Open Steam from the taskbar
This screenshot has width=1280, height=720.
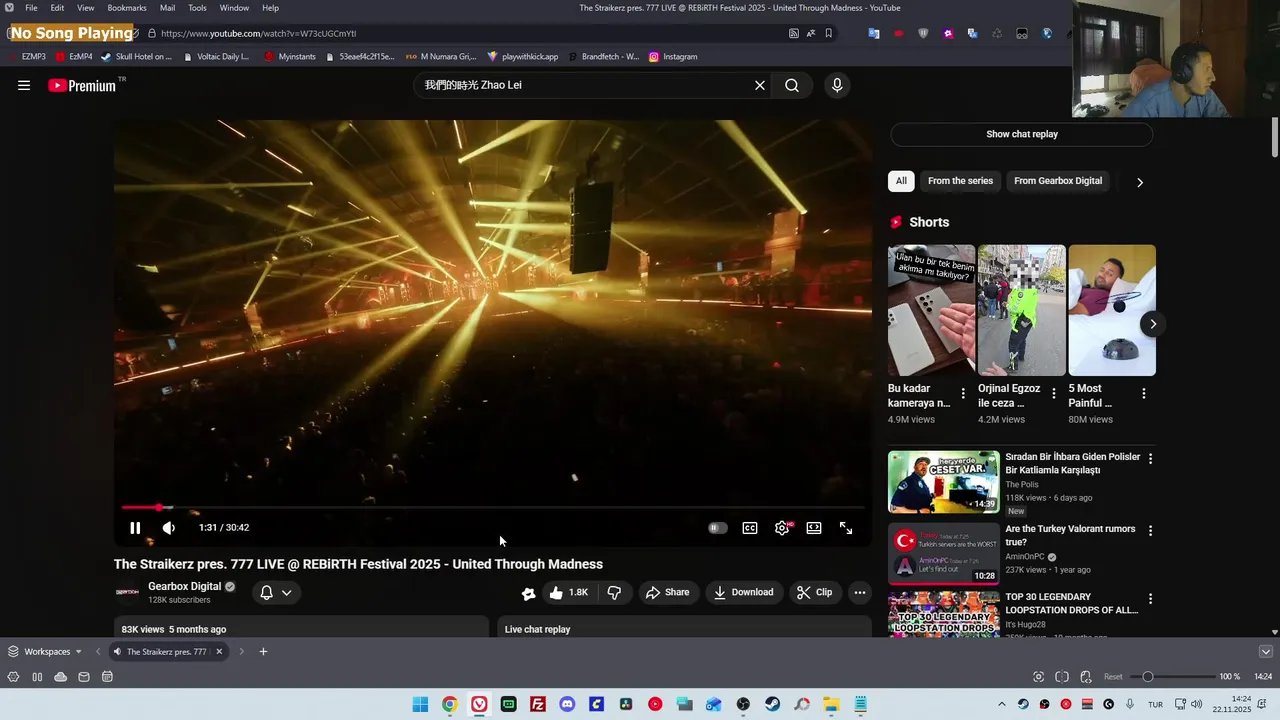[x=772, y=704]
